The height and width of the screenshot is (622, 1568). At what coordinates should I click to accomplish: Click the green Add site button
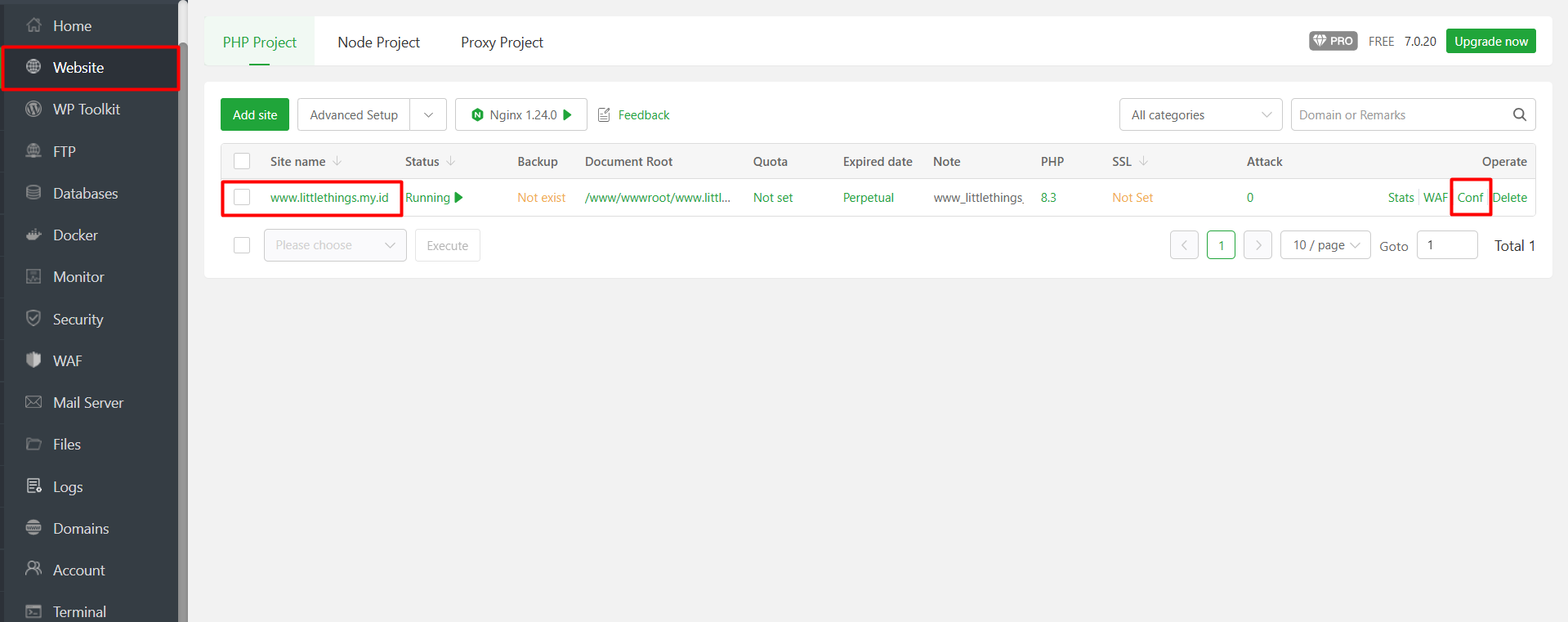click(255, 115)
